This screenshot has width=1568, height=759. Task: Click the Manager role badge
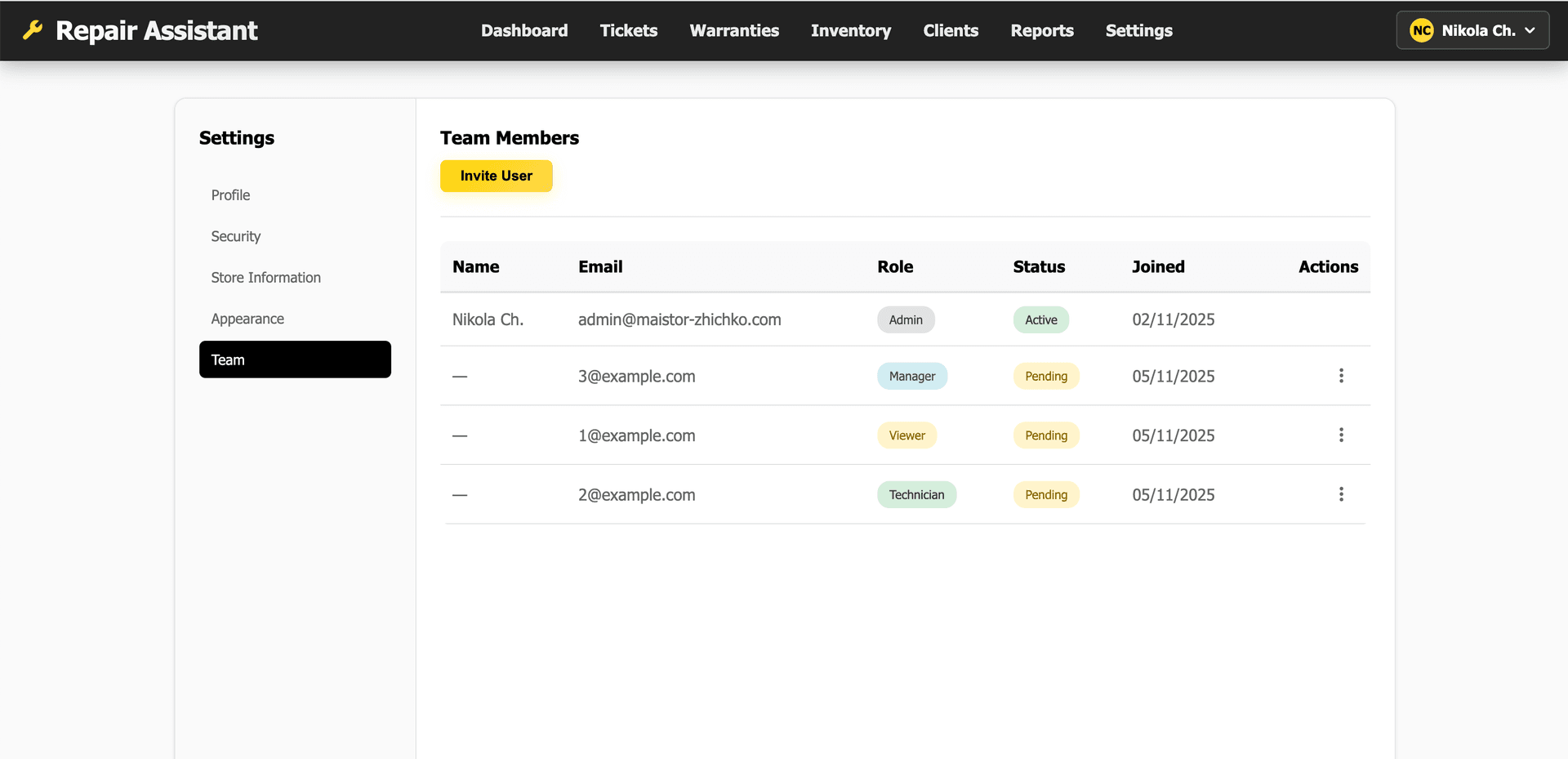coord(911,376)
